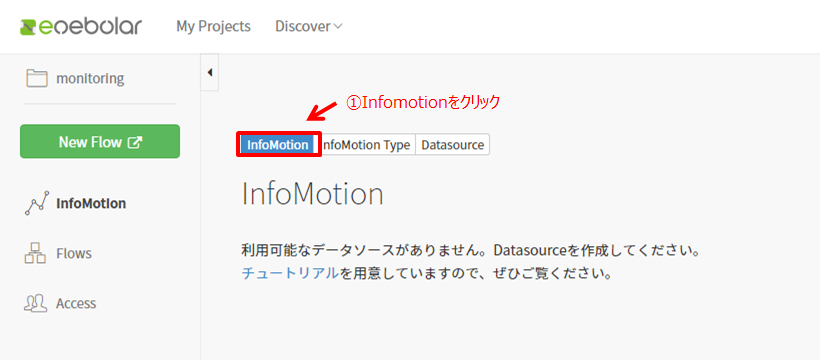820x360 pixels.
Task: Click the enebular logo
Action: coord(81,27)
